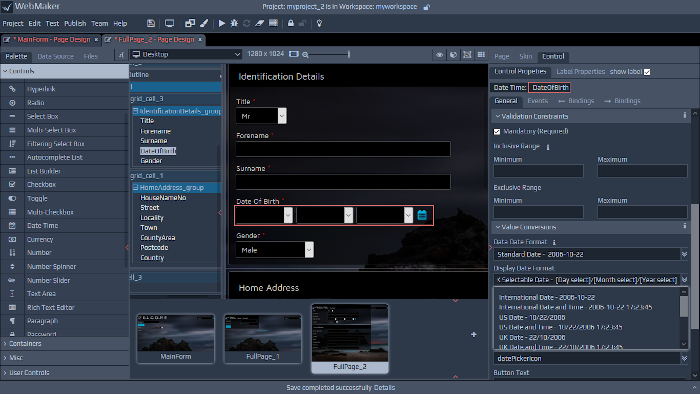
Task: Click the Hyperlink control icon in palette
Action: click(x=12, y=89)
